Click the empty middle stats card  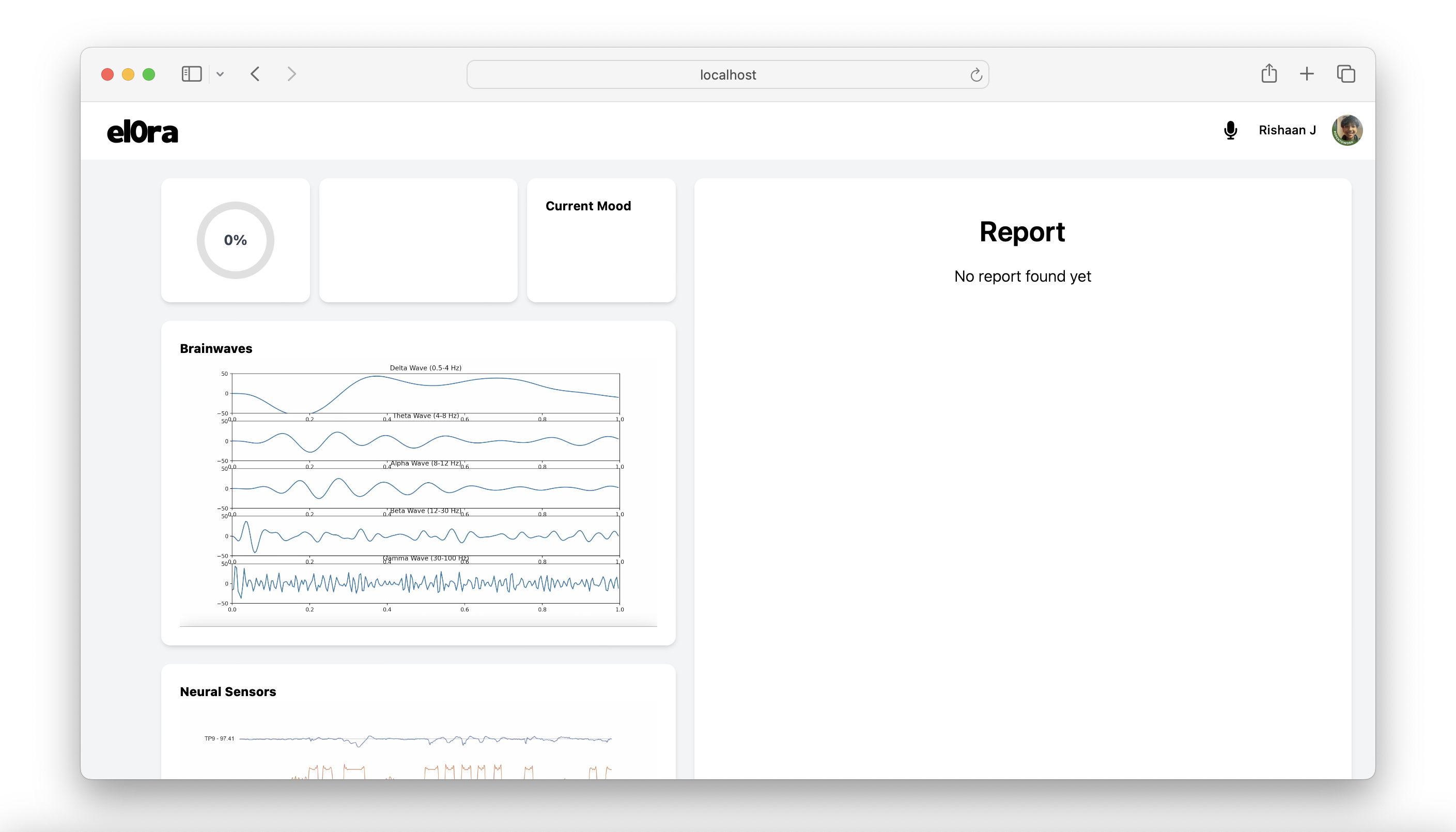tap(418, 240)
